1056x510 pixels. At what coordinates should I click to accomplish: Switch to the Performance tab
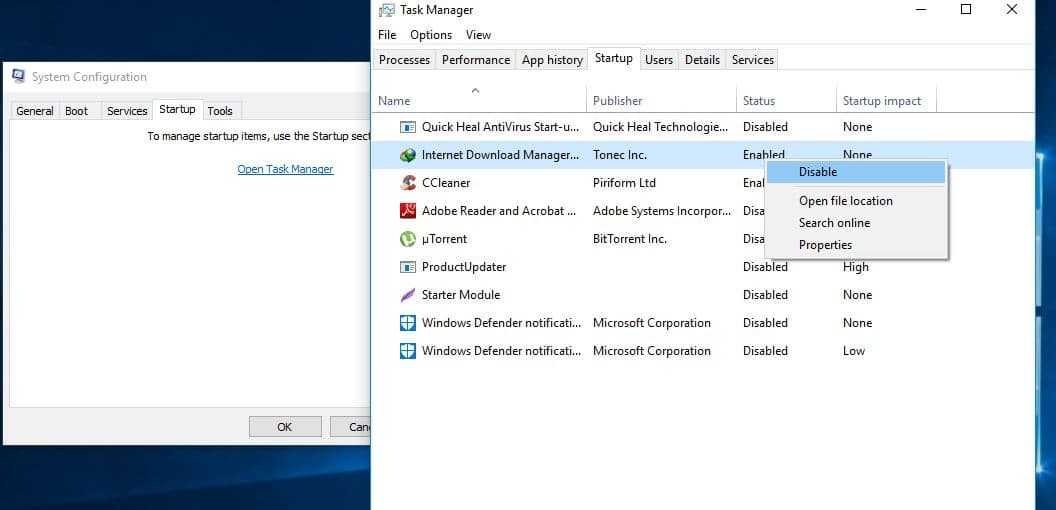point(476,60)
